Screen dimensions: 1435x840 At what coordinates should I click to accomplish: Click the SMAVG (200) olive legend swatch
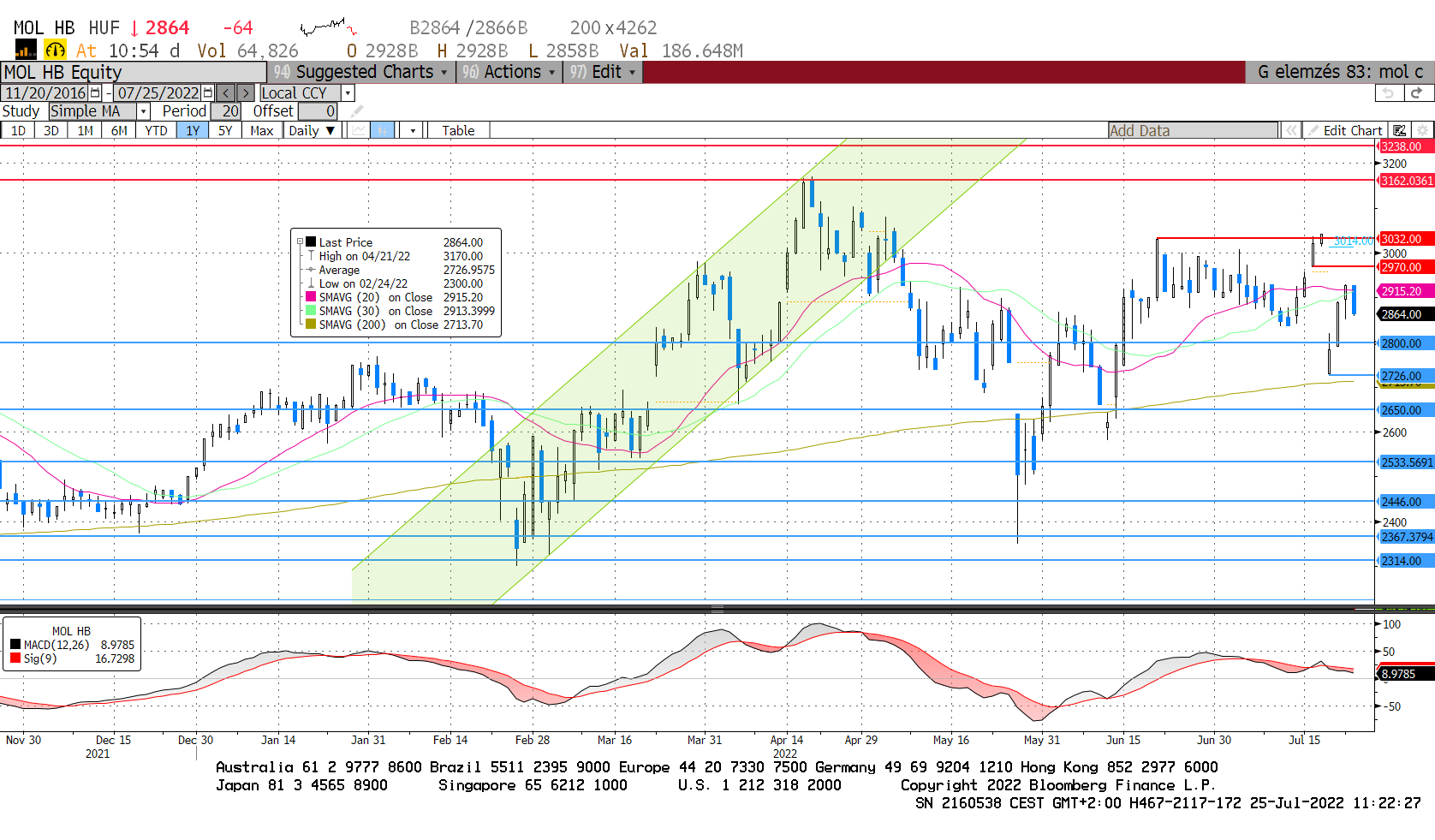point(311,324)
